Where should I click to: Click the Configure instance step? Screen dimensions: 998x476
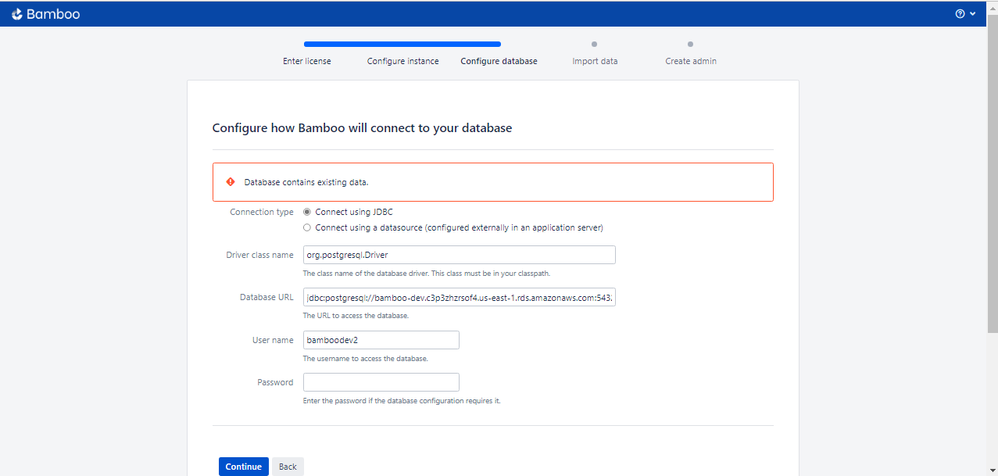click(403, 62)
